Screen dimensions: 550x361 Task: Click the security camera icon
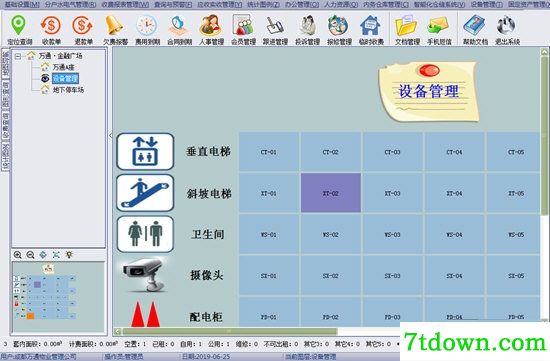point(144,275)
